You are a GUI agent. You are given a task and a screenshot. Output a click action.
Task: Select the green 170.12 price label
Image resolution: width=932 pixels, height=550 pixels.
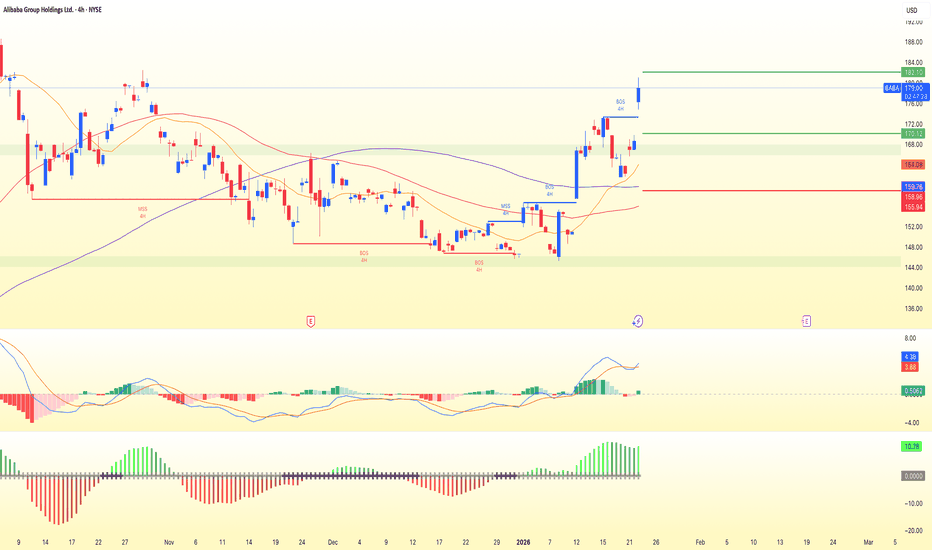click(x=912, y=133)
